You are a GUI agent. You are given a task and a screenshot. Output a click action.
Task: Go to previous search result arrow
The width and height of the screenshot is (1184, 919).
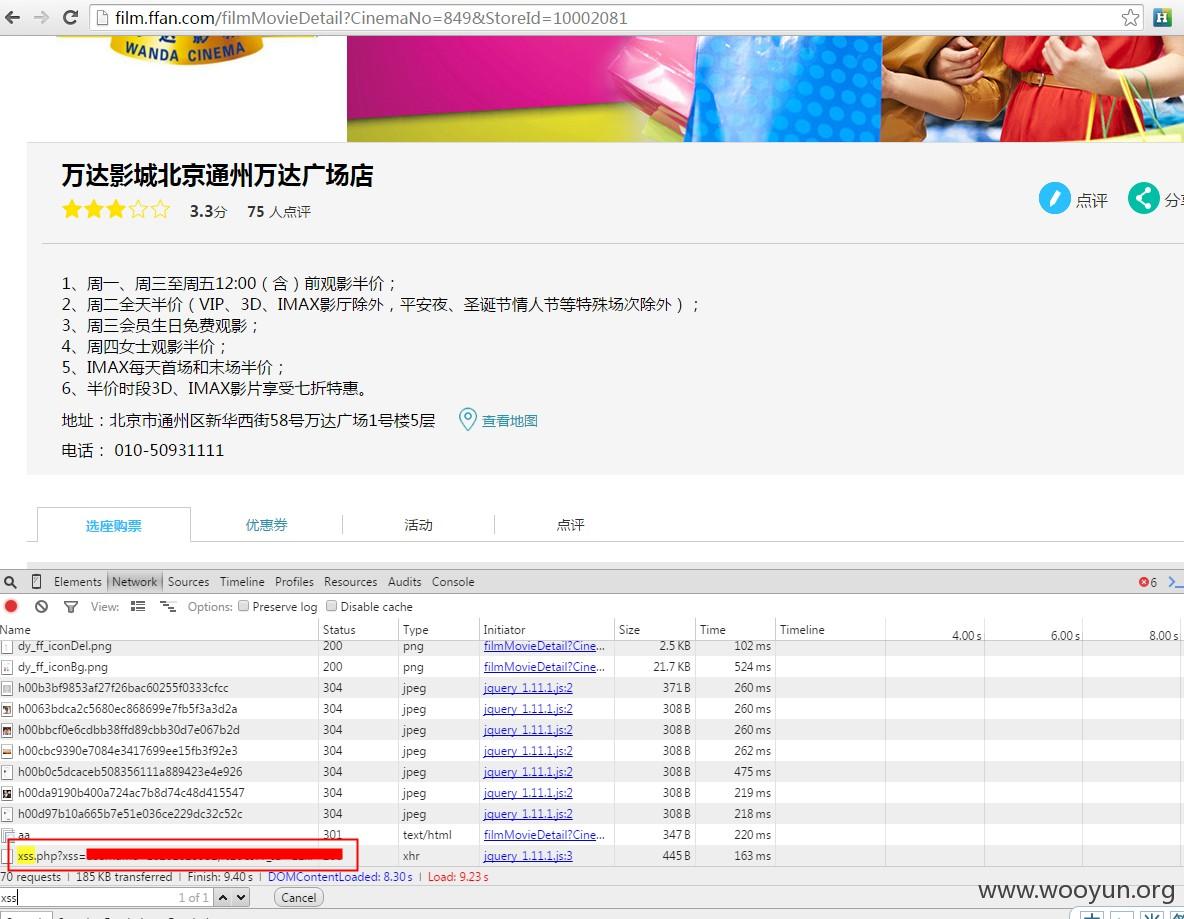223,898
